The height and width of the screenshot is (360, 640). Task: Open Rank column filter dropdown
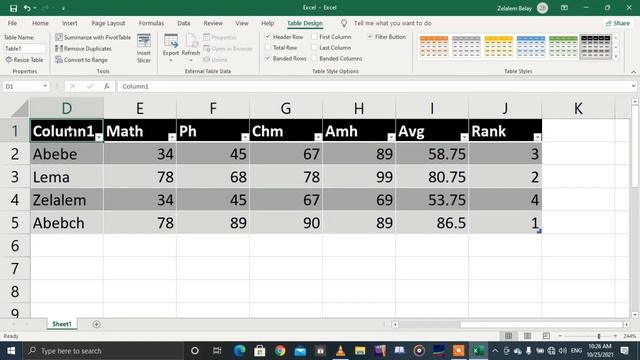coord(537,138)
